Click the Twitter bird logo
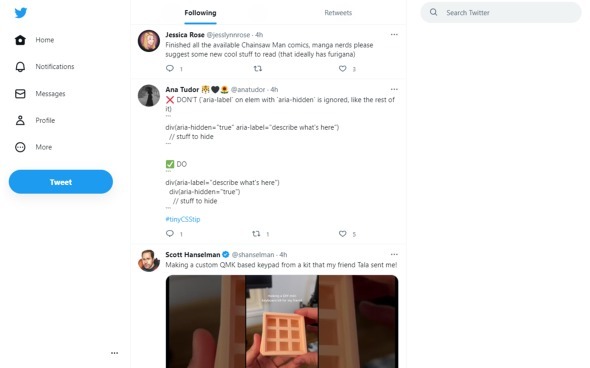Viewport: 590px width, 368px height. coord(21,13)
